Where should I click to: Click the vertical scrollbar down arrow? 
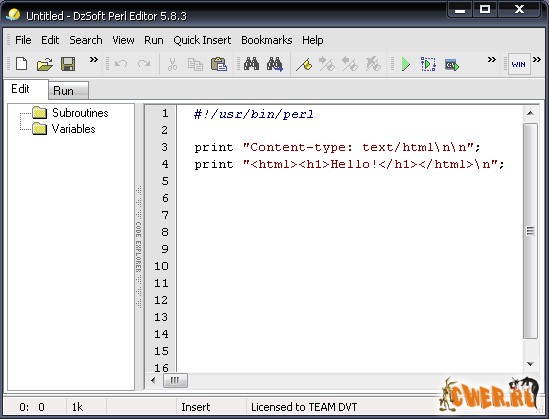coord(530,364)
